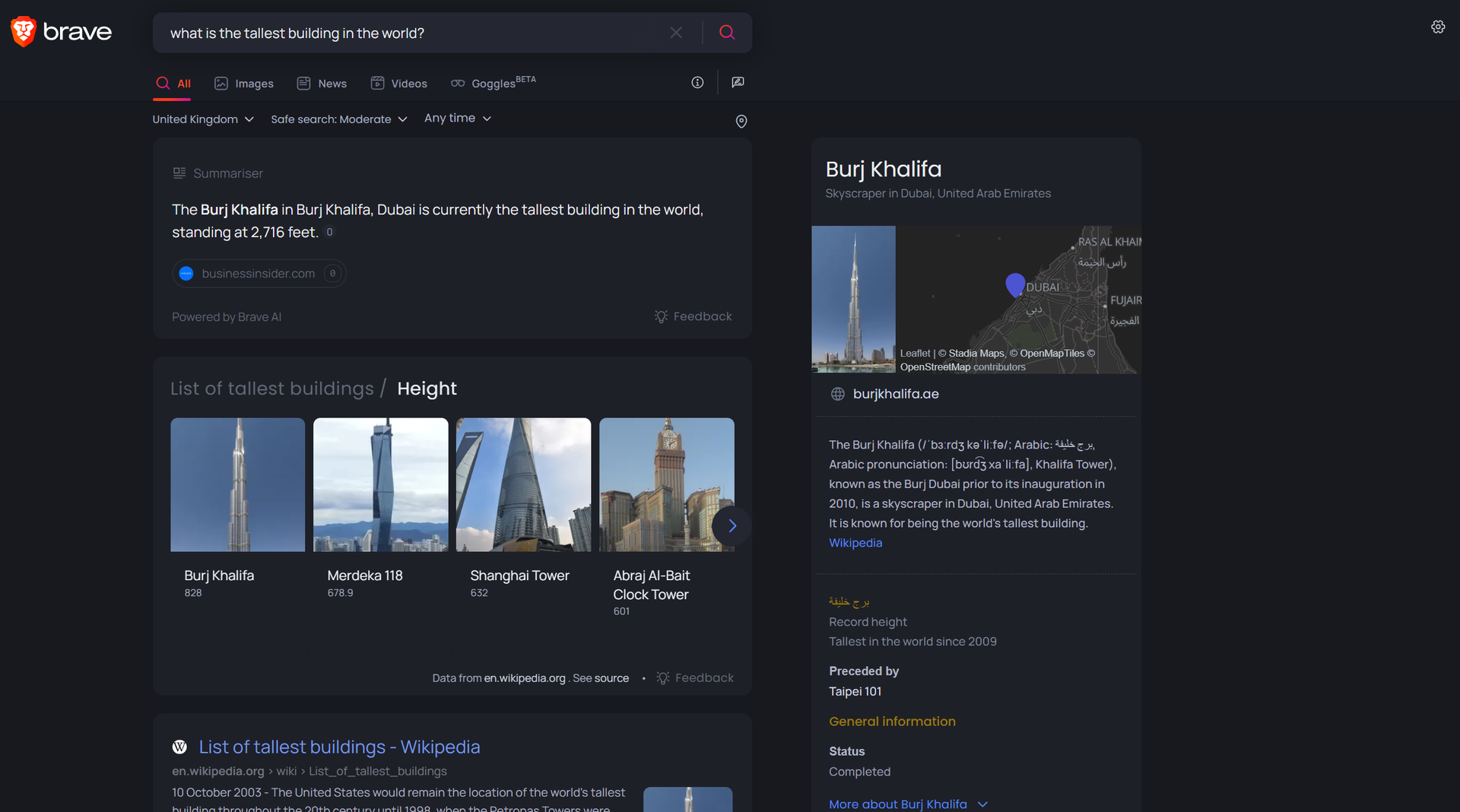Click the info icon next to the tabs
1460x812 pixels.
(697, 83)
